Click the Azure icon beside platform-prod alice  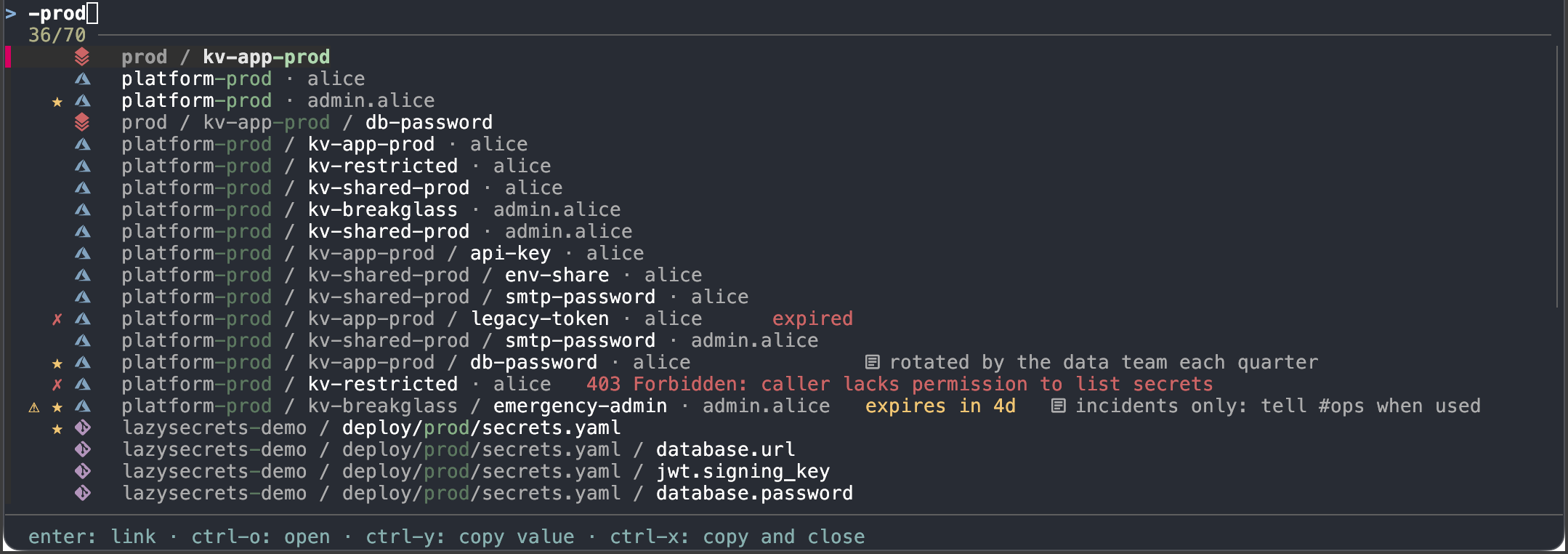click(x=82, y=79)
